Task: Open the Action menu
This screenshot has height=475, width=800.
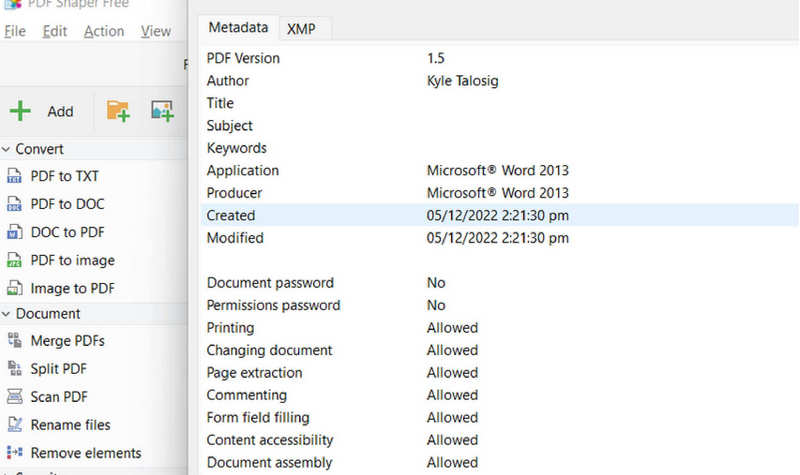Action: (x=104, y=31)
